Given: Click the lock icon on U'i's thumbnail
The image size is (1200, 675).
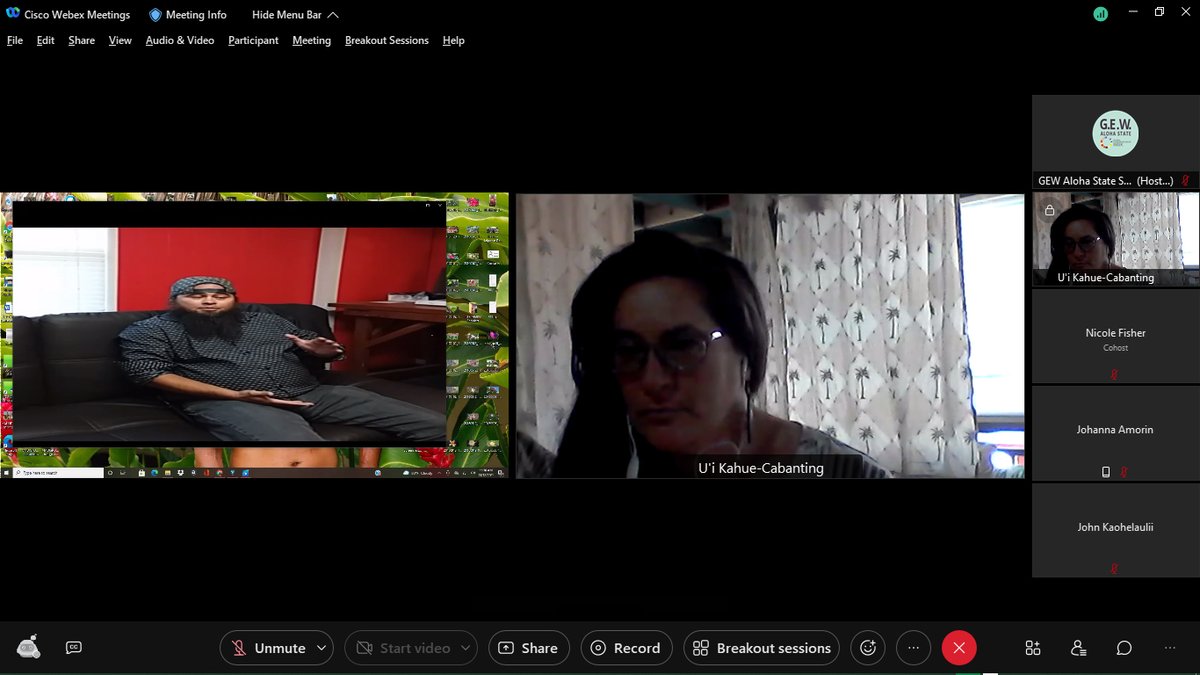Looking at the screenshot, I should tap(1049, 210).
